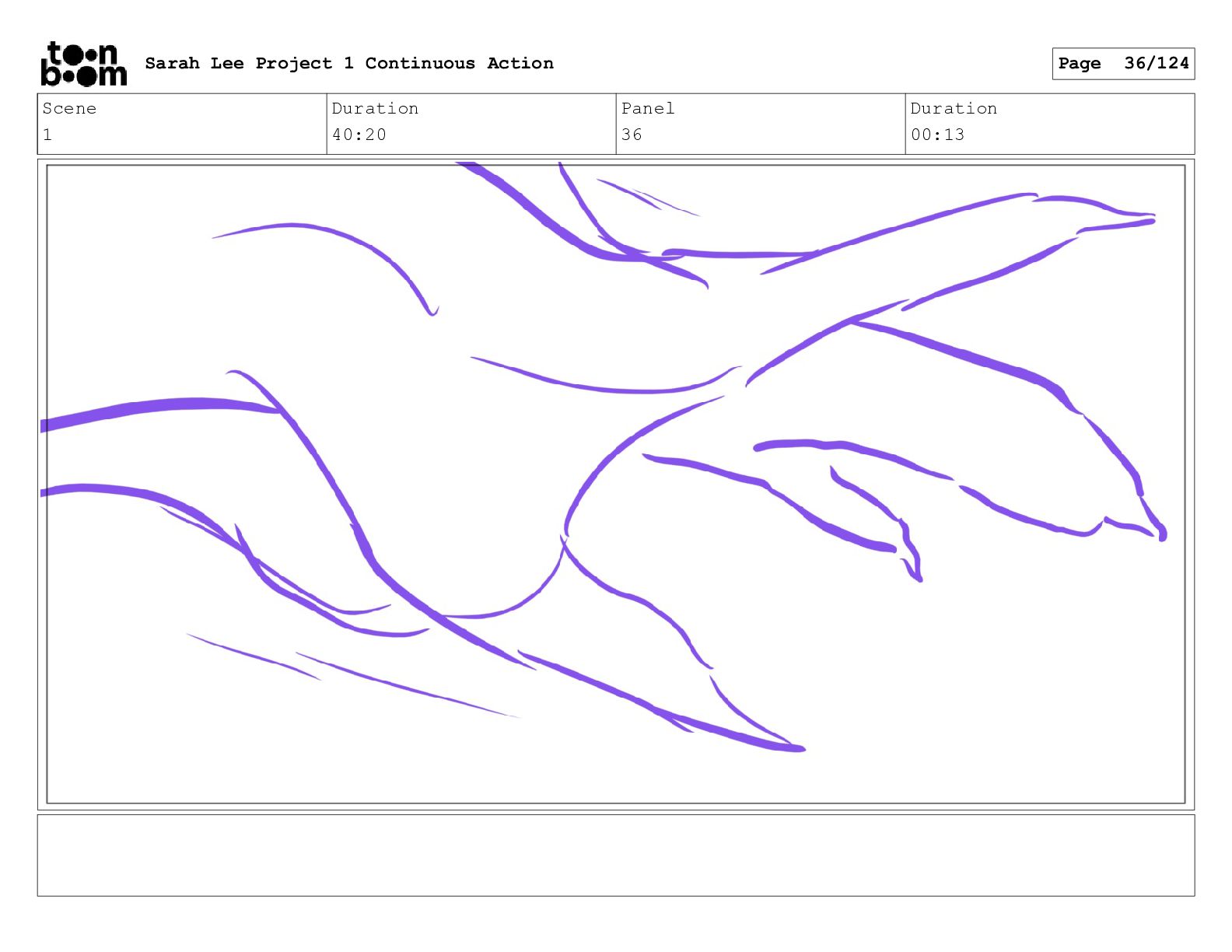Click the storyboard panel sketch drawing
Viewport: 1232px width, 952px height.
click(x=616, y=484)
